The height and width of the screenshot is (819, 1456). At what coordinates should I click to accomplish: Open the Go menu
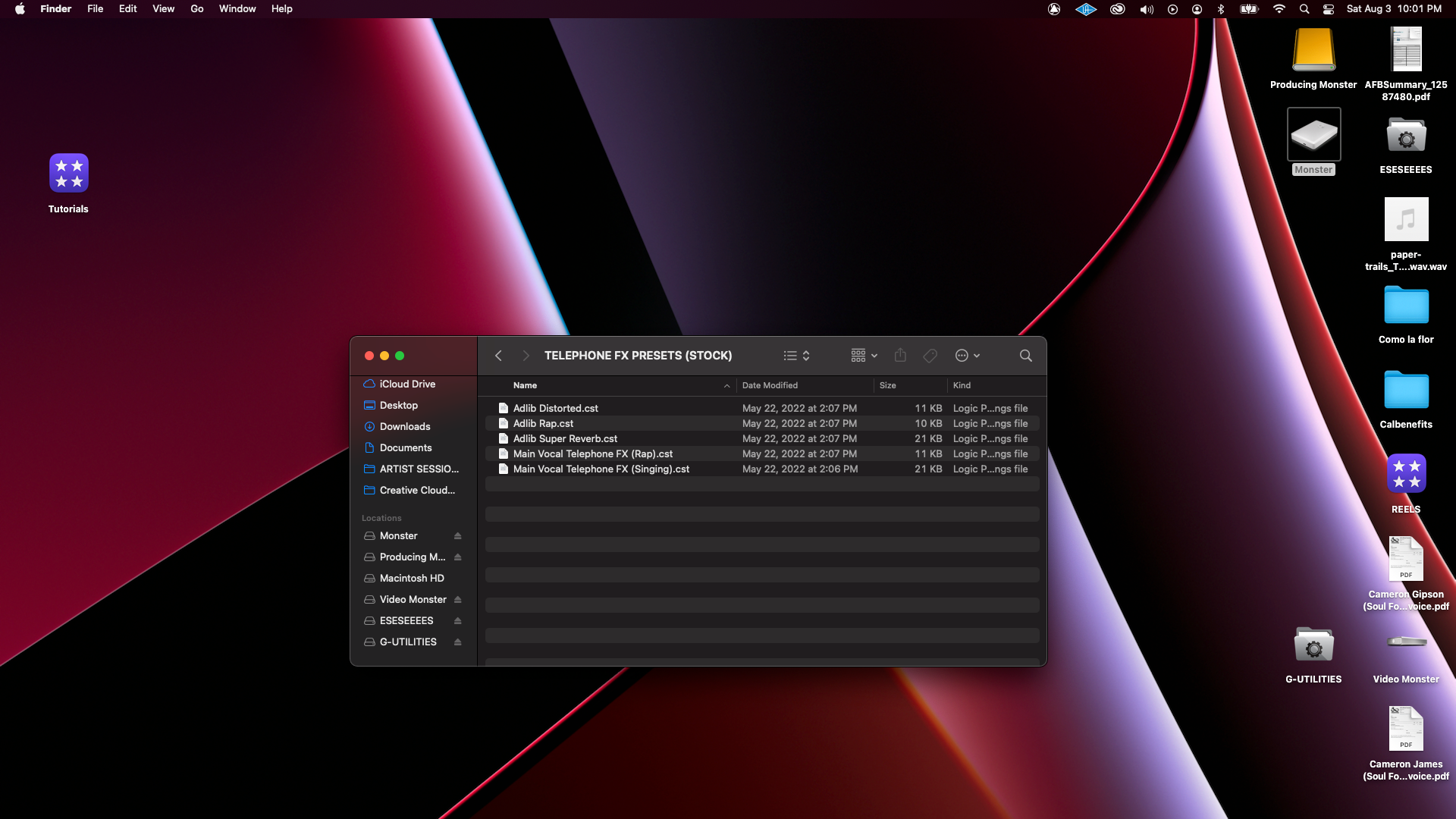pos(197,9)
